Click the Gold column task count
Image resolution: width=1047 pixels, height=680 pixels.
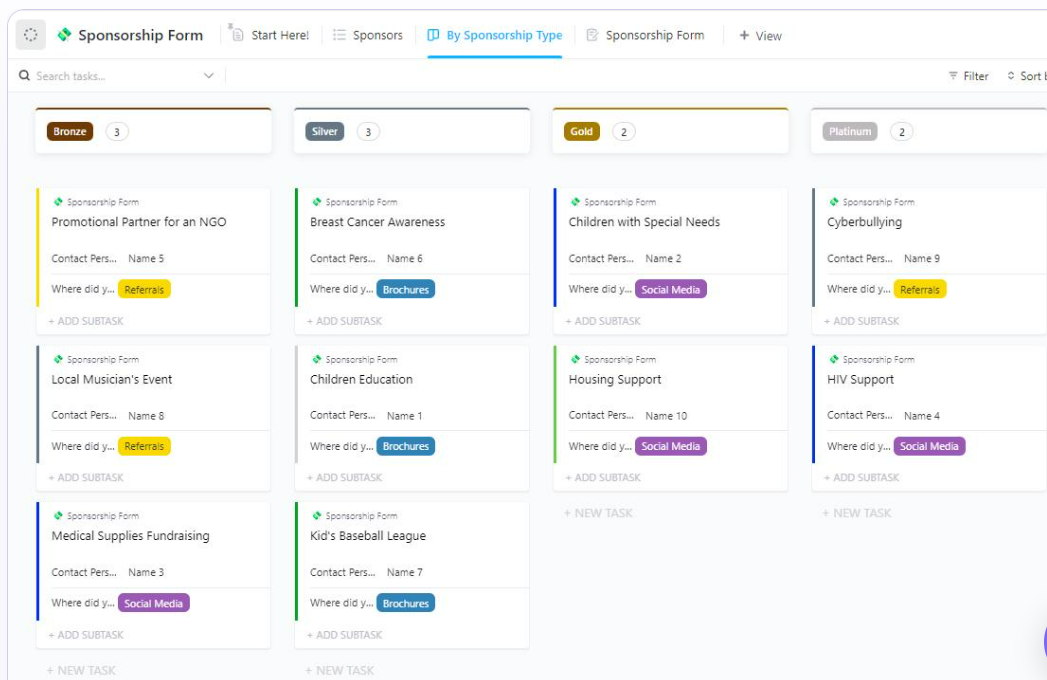tap(624, 132)
